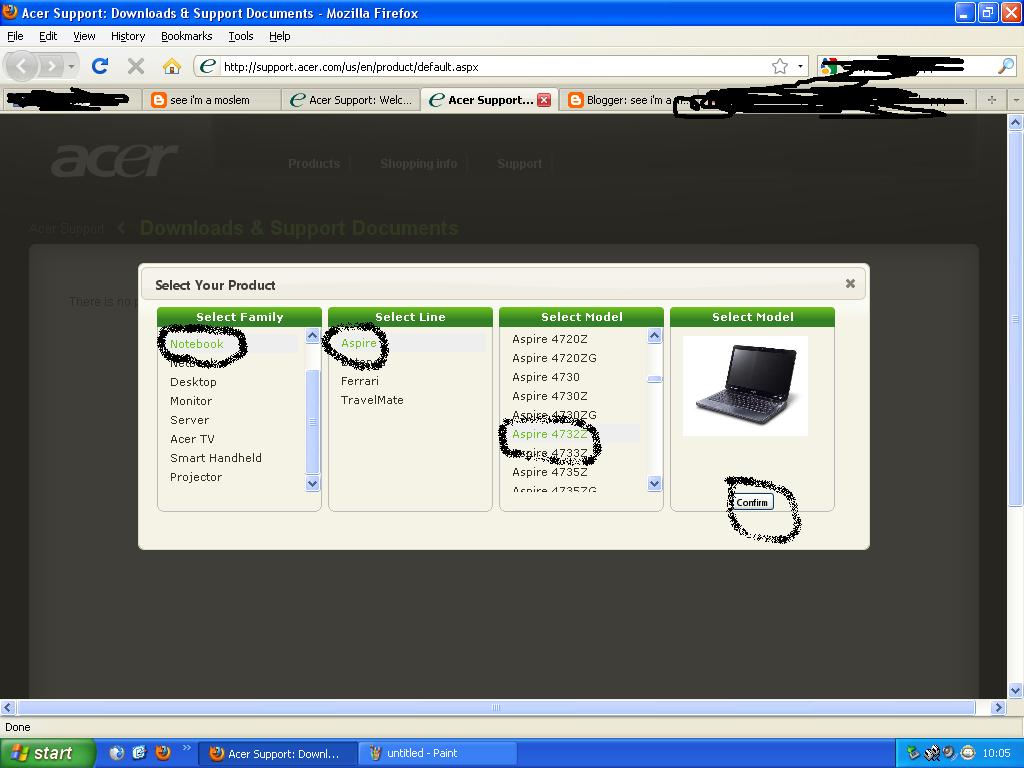The image size is (1024, 768).
Task: Click the Acer logo
Action: (x=115, y=160)
